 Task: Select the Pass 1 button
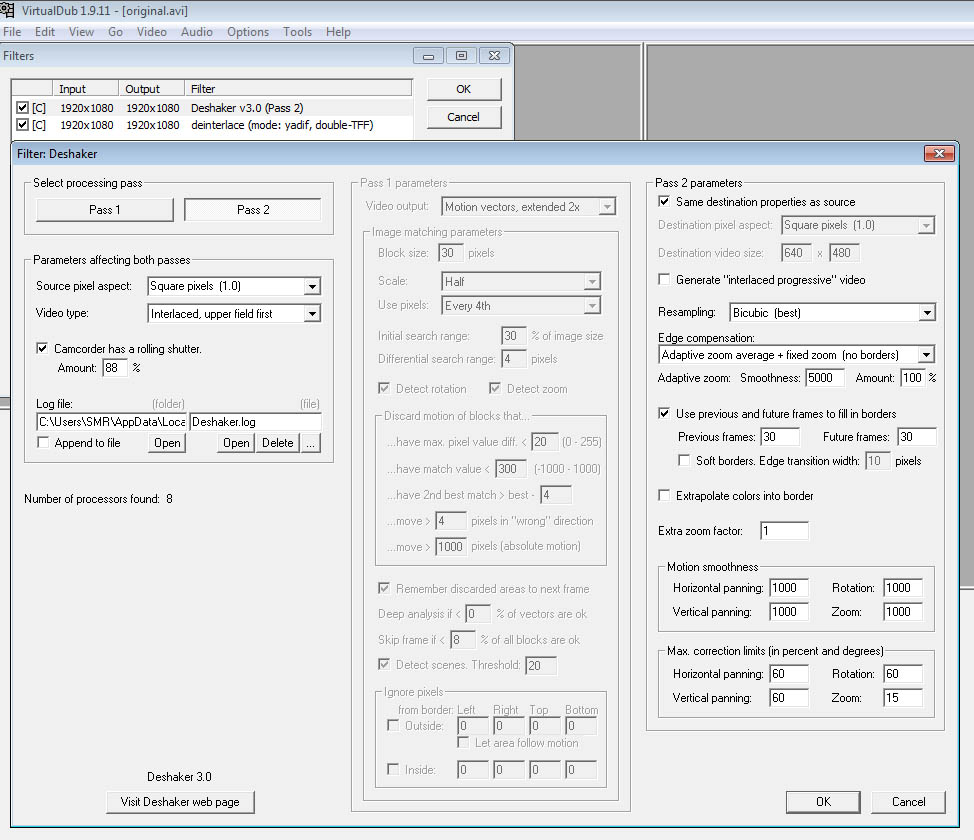coord(104,210)
